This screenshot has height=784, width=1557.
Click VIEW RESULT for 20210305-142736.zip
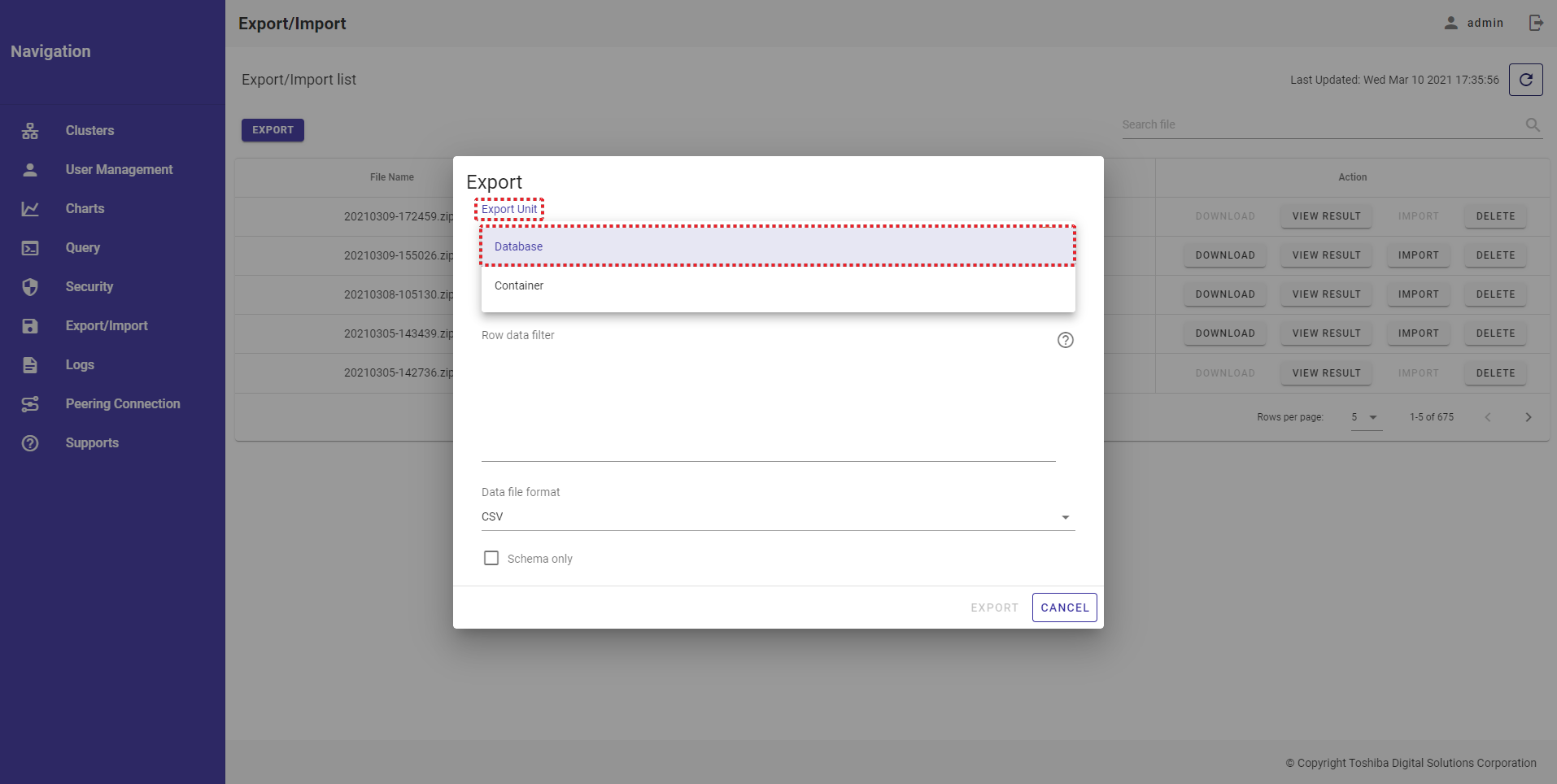[1326, 373]
